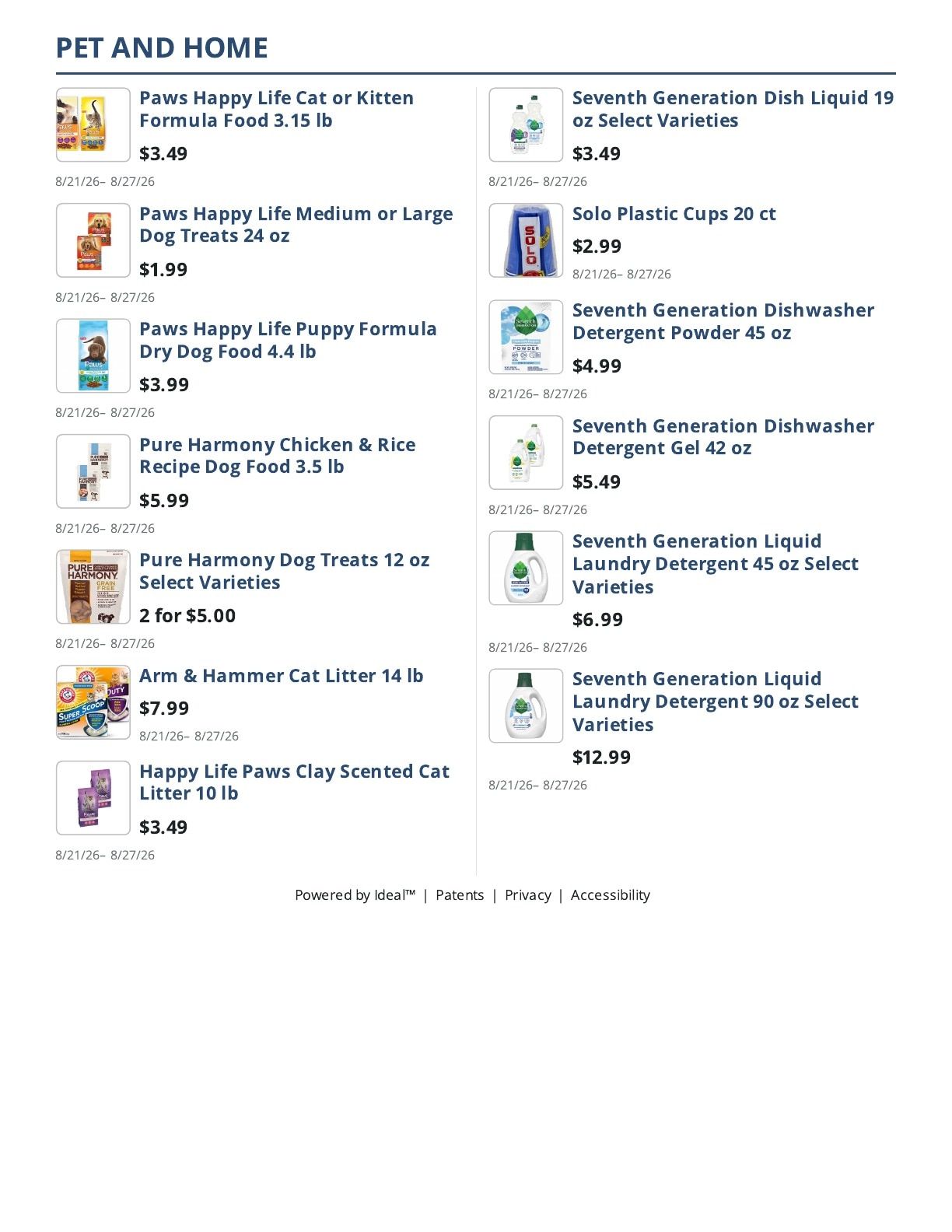The height and width of the screenshot is (1232, 952).
Task: Click the Seventh Generation 90 oz detergent image
Action: [526, 705]
